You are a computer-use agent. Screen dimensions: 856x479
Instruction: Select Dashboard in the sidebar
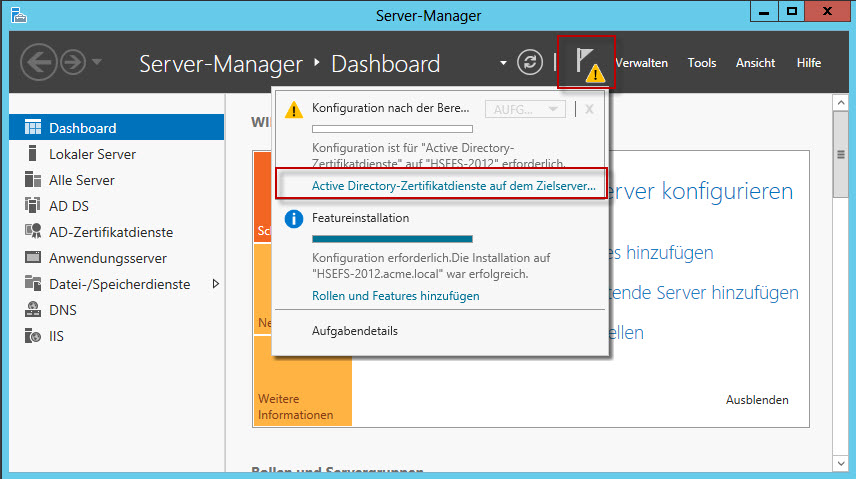tap(117, 127)
